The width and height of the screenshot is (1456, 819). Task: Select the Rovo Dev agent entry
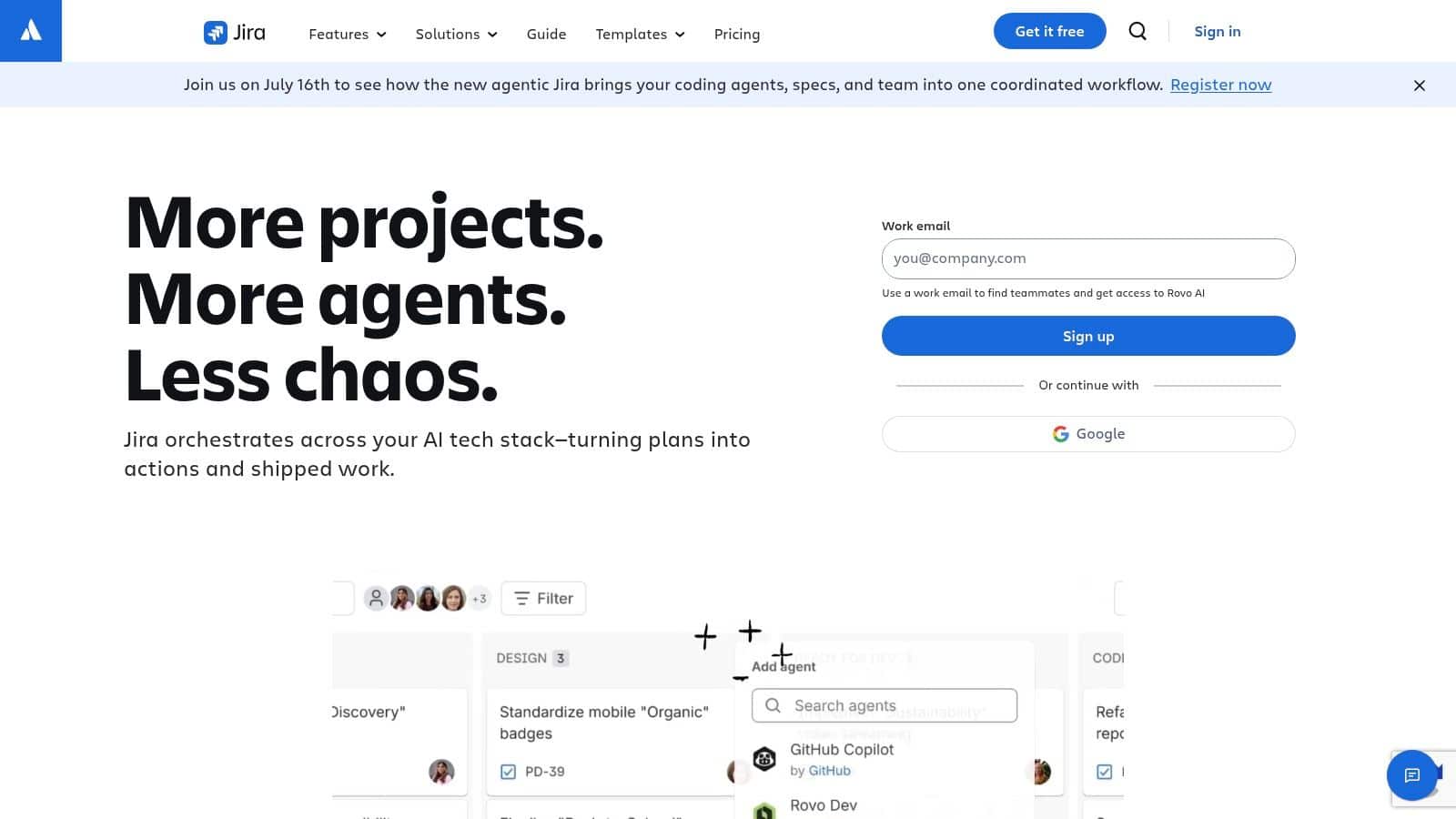[885, 806]
